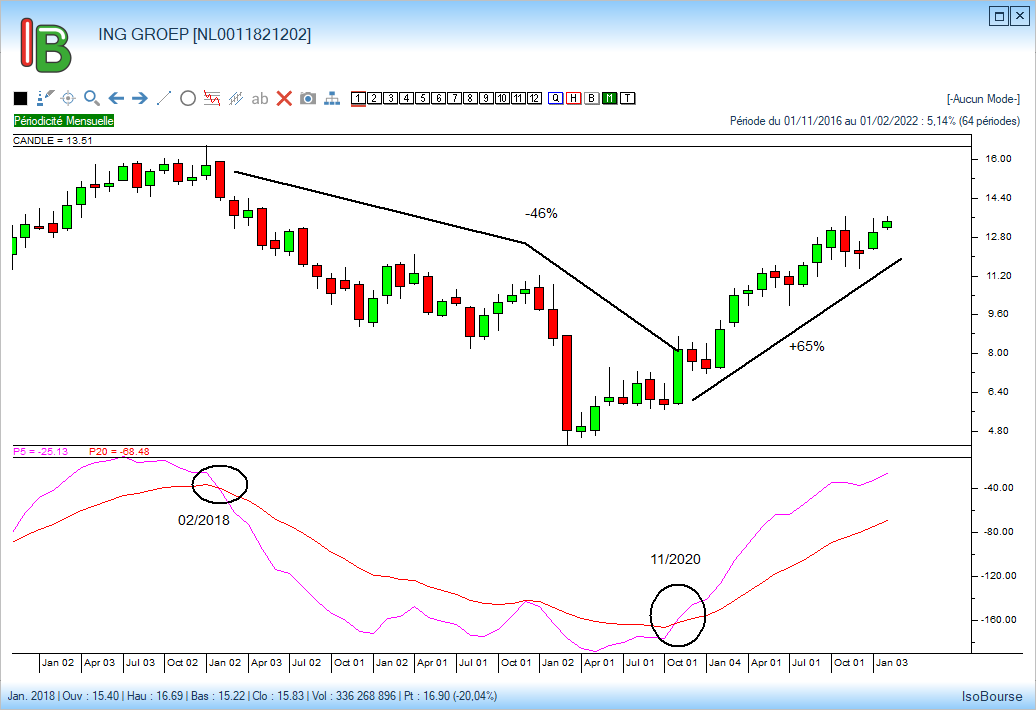Take a snapshot with camera icon
This screenshot has width=1036, height=710.
tap(308, 98)
